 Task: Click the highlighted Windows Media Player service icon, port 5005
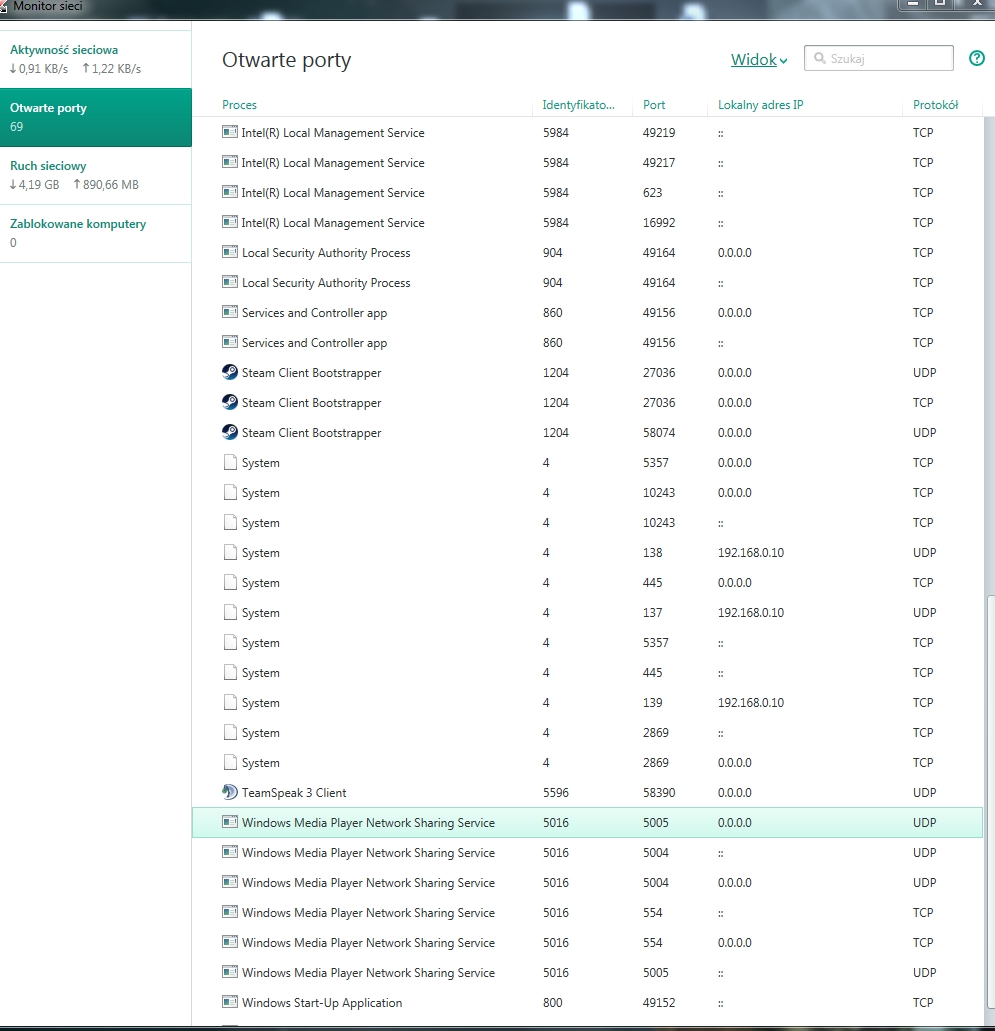(x=230, y=822)
